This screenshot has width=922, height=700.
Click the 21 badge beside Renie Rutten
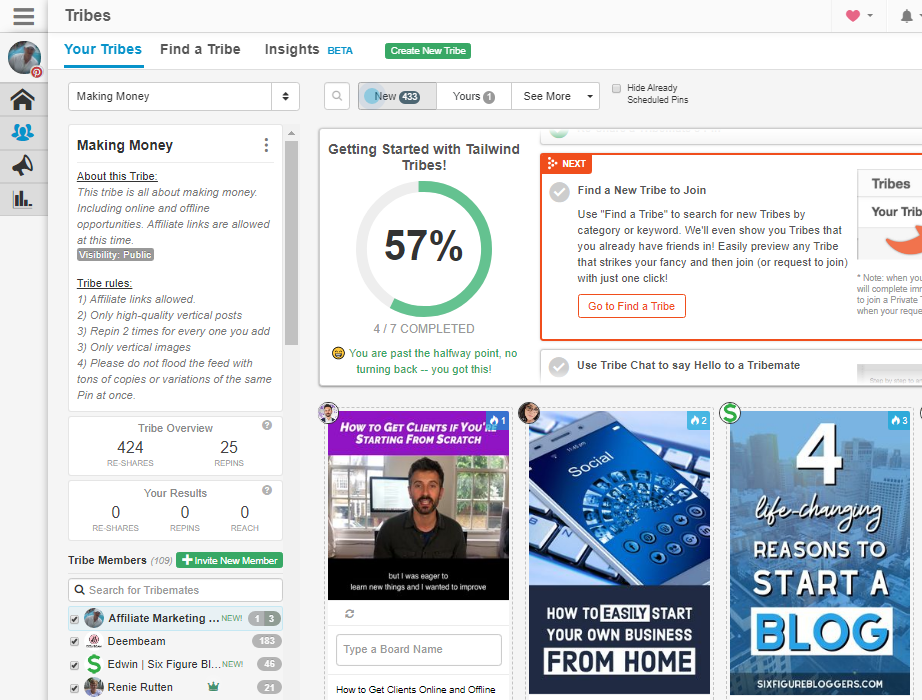269,687
